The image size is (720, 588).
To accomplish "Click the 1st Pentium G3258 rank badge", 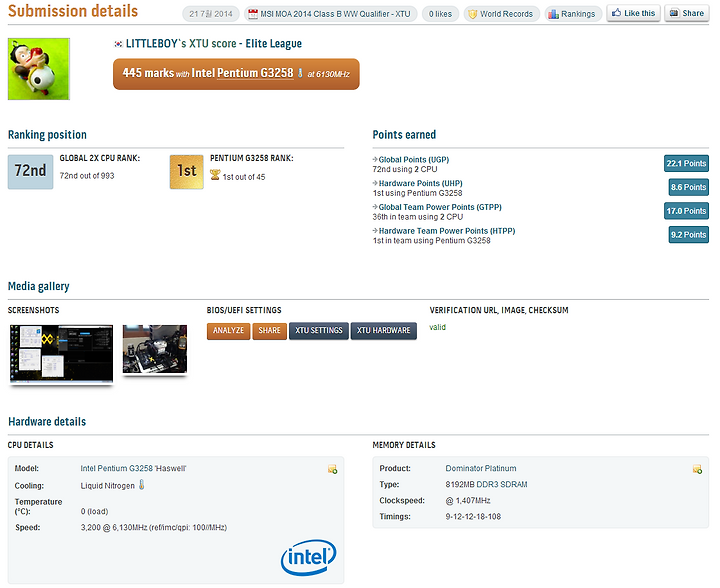I will (x=186, y=172).
